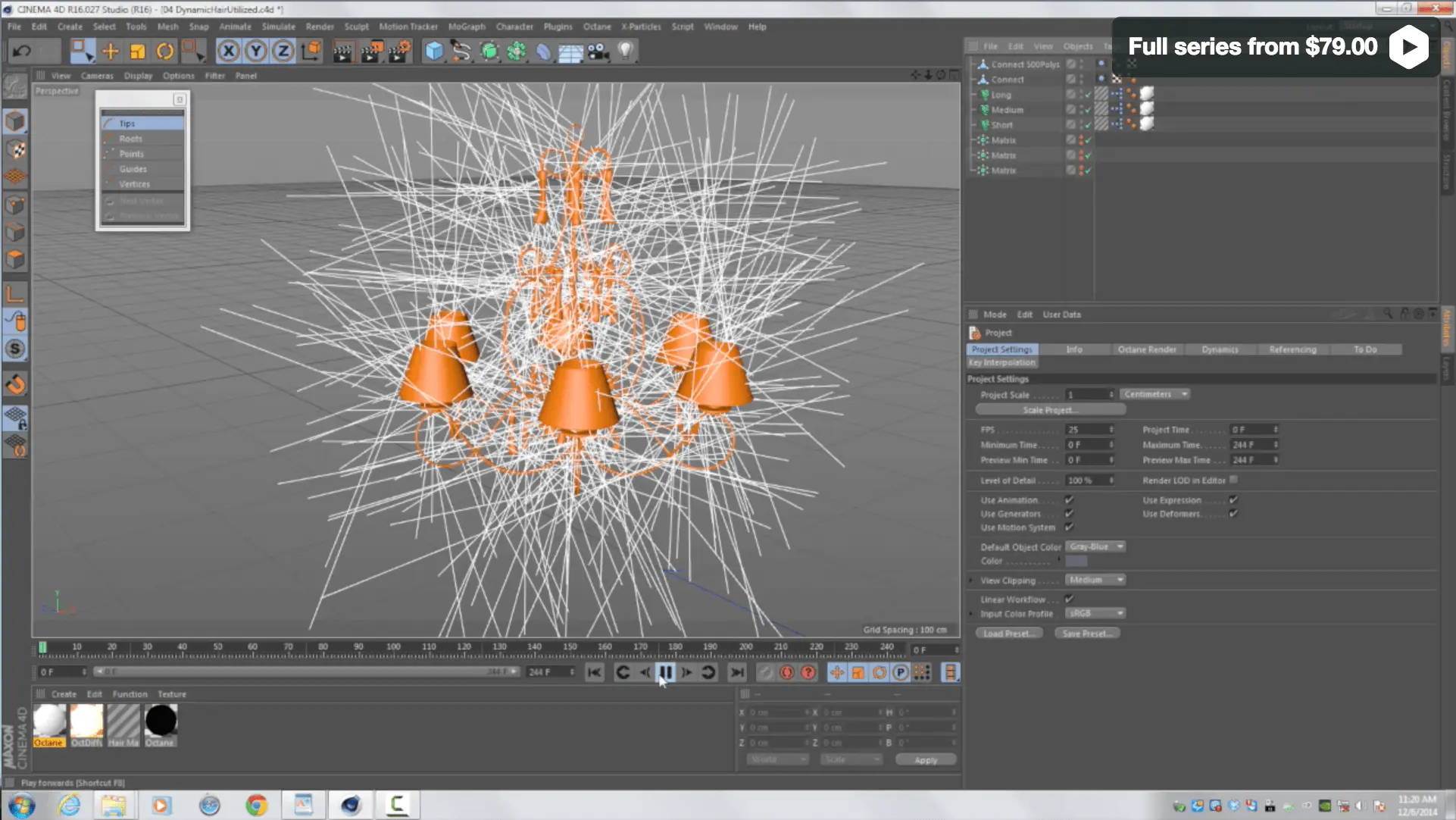
Task: Open the Referencing tab
Action: (1292, 349)
